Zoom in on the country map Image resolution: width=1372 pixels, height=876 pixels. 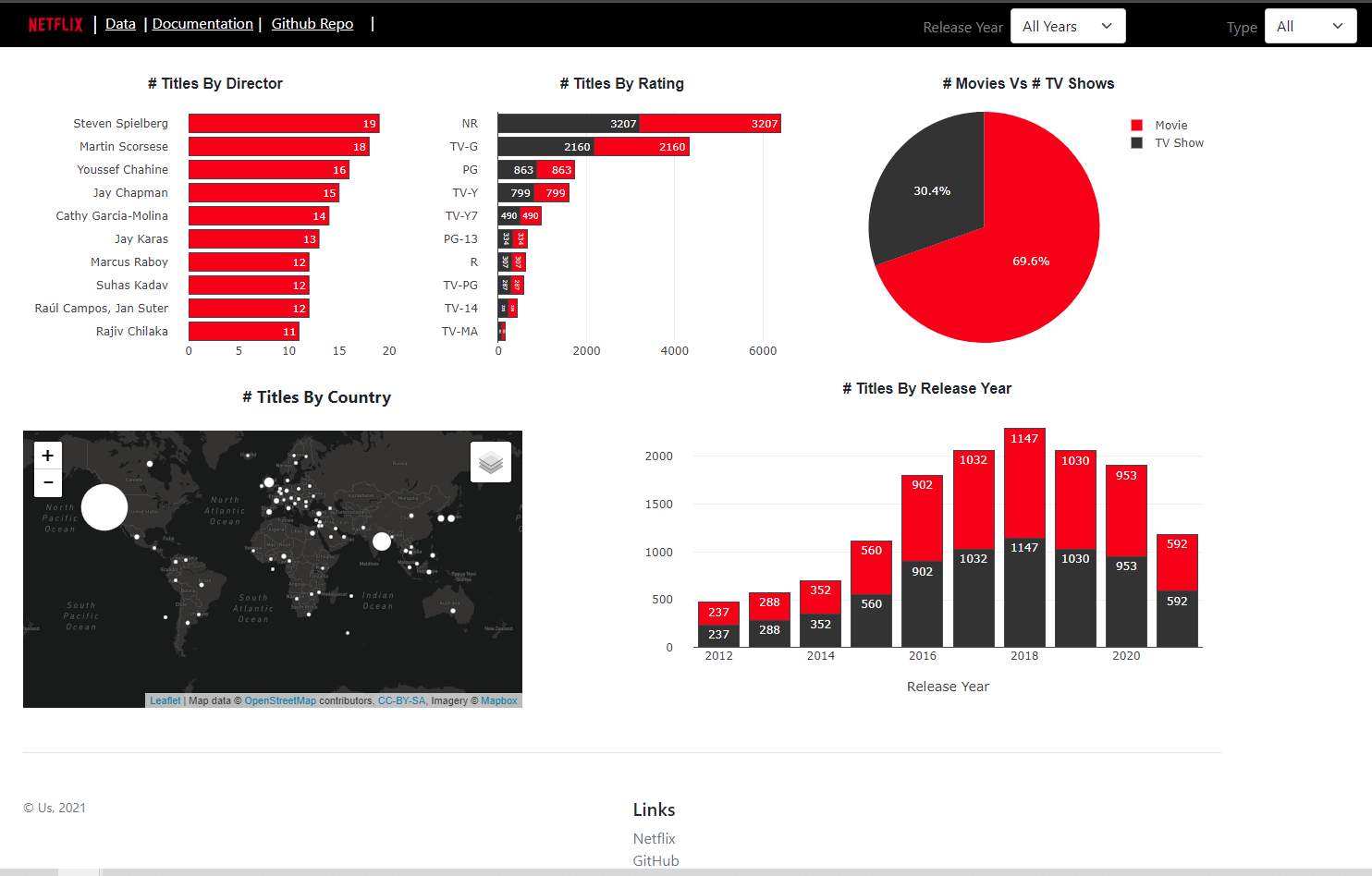[x=47, y=455]
